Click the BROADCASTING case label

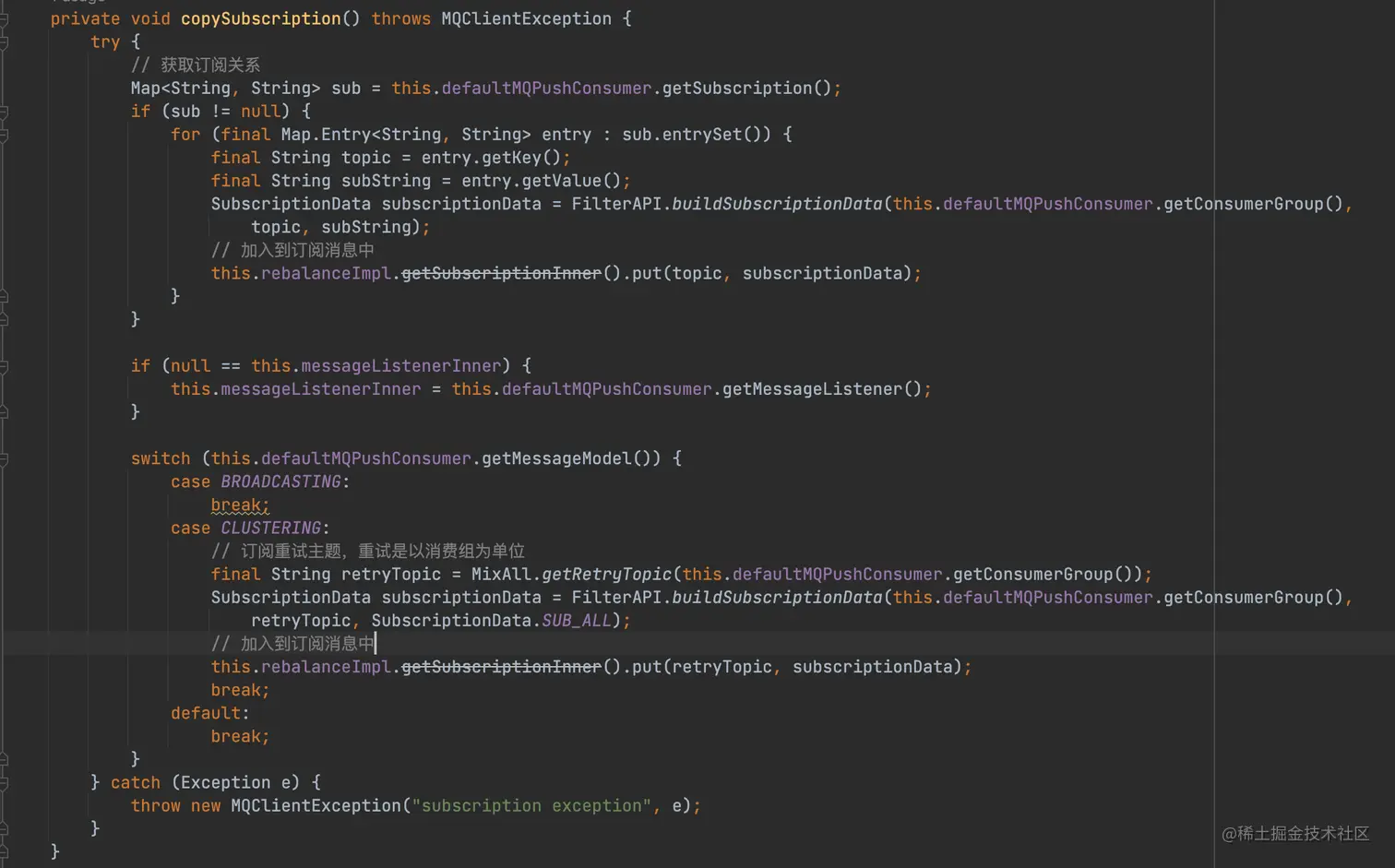coord(280,482)
